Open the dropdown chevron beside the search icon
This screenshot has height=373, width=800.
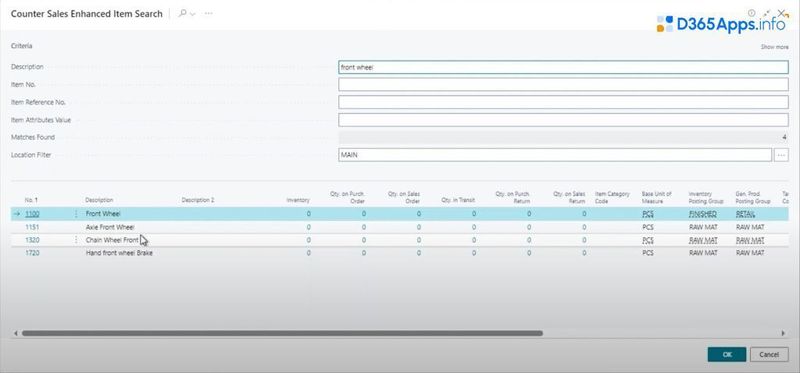coord(193,14)
